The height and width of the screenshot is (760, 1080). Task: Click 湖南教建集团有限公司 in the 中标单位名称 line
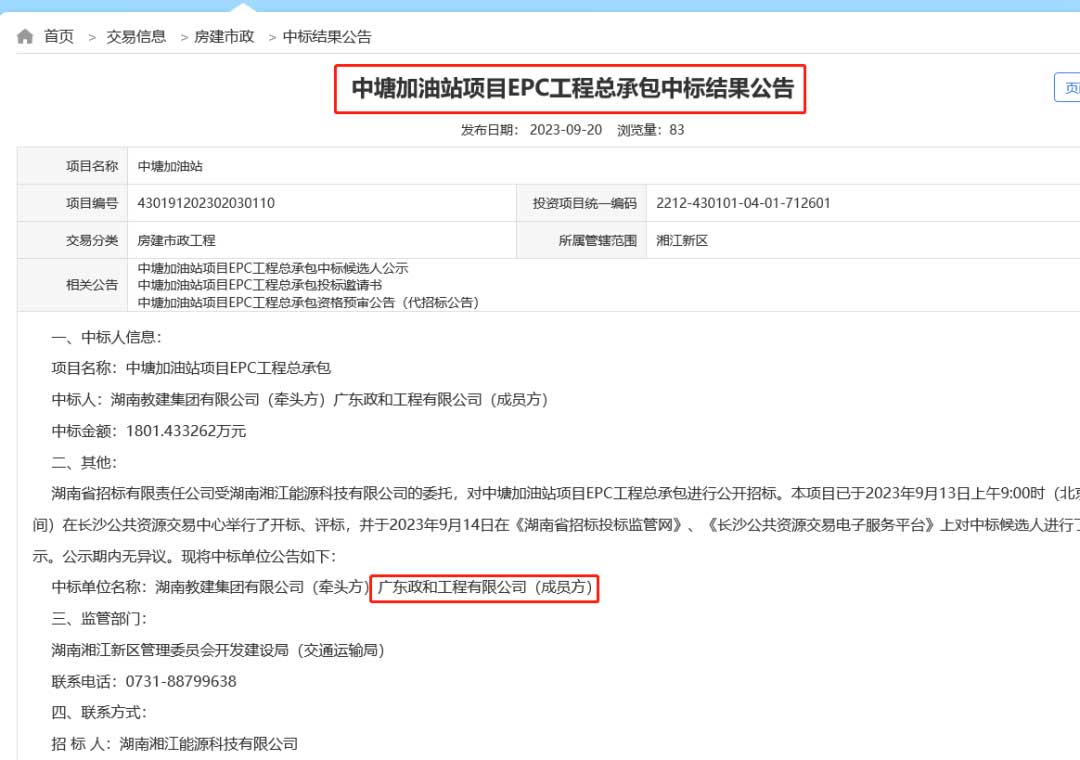229,587
